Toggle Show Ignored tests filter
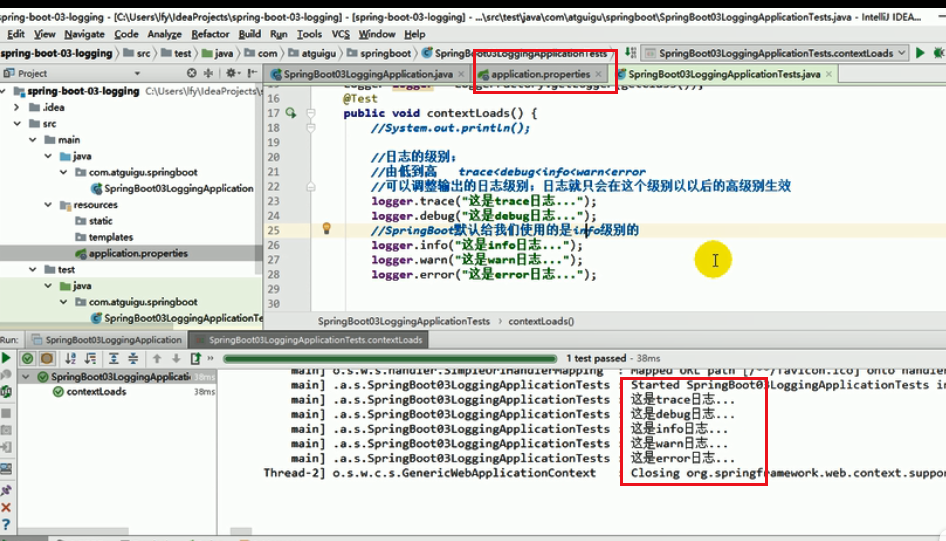 point(46,358)
